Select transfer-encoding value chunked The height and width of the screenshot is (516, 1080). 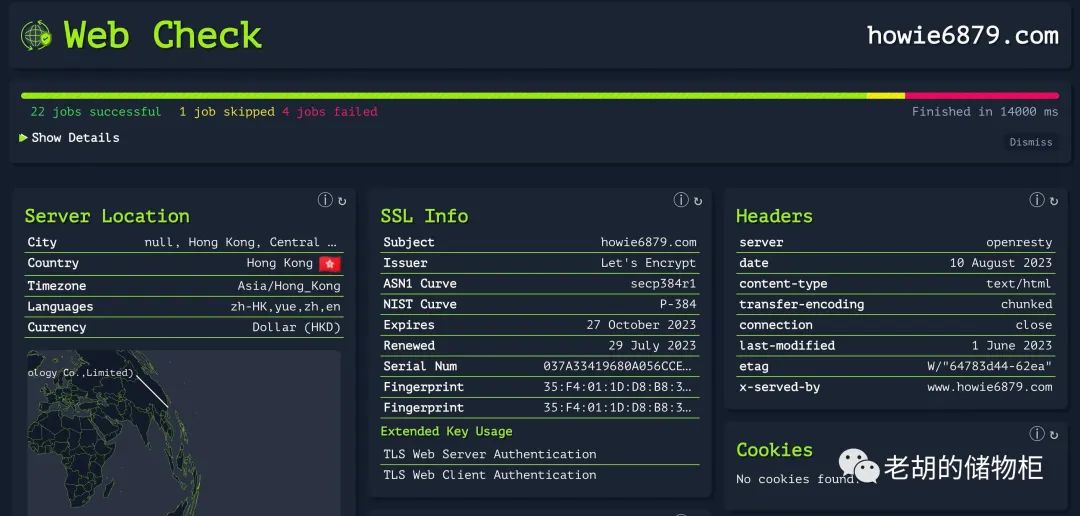tap(1026, 305)
